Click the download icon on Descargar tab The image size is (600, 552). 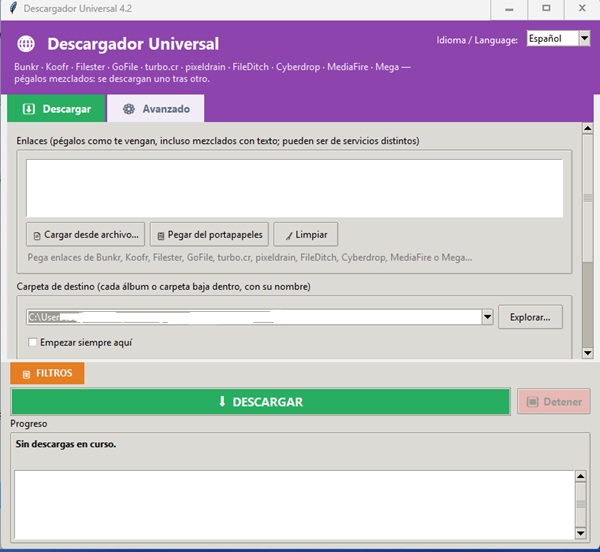point(29,109)
